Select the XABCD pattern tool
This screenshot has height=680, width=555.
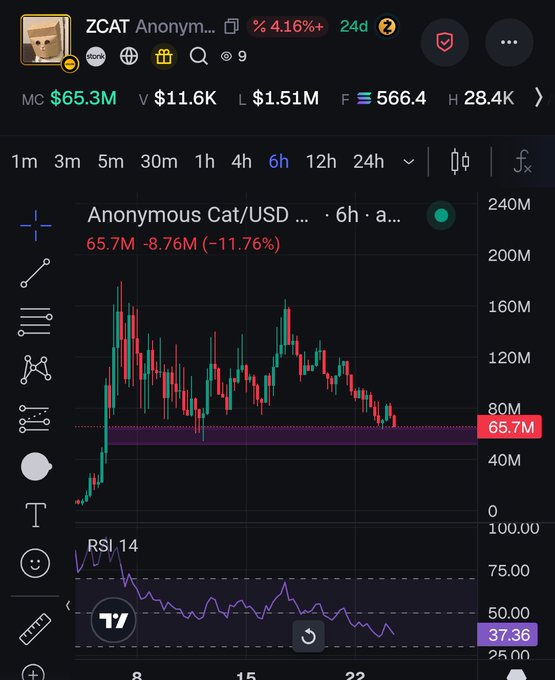coord(36,369)
